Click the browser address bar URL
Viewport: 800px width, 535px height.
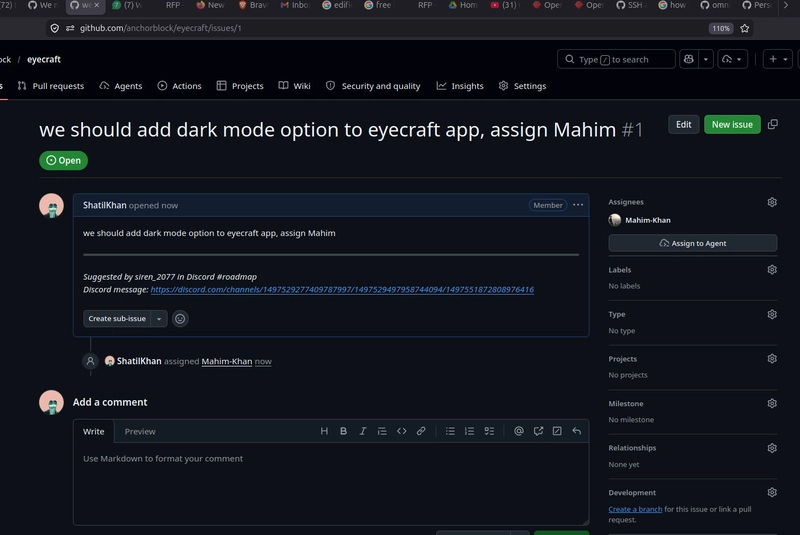[160, 28]
